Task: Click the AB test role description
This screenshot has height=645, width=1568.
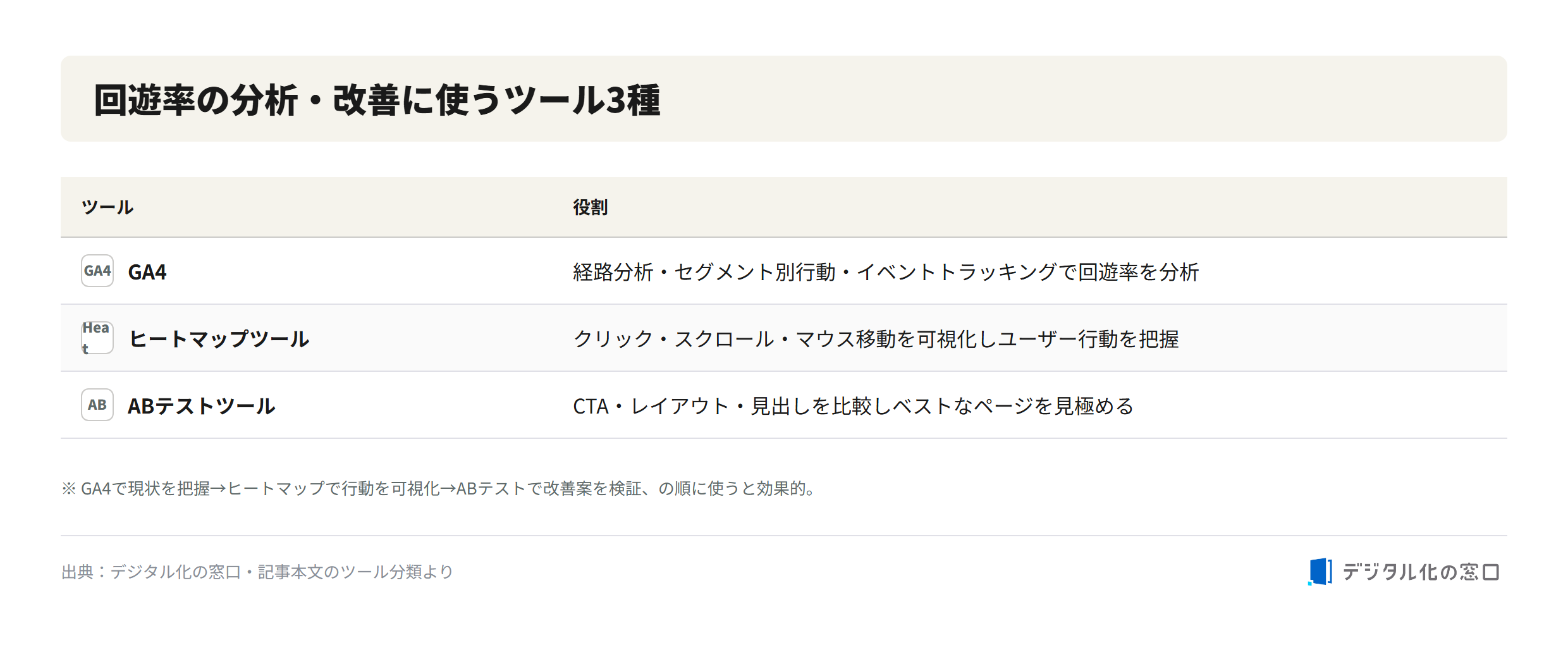Action: tap(854, 406)
